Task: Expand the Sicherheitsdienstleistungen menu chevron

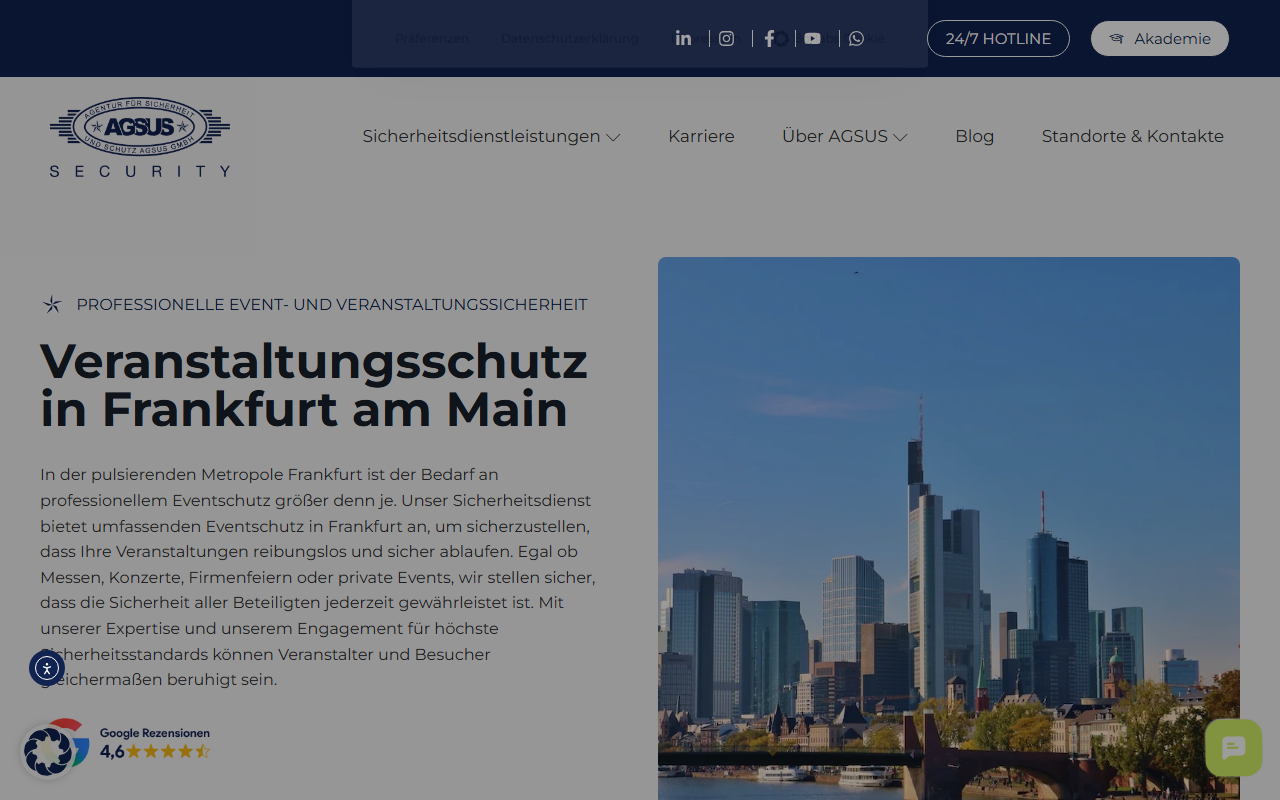Action: click(613, 137)
